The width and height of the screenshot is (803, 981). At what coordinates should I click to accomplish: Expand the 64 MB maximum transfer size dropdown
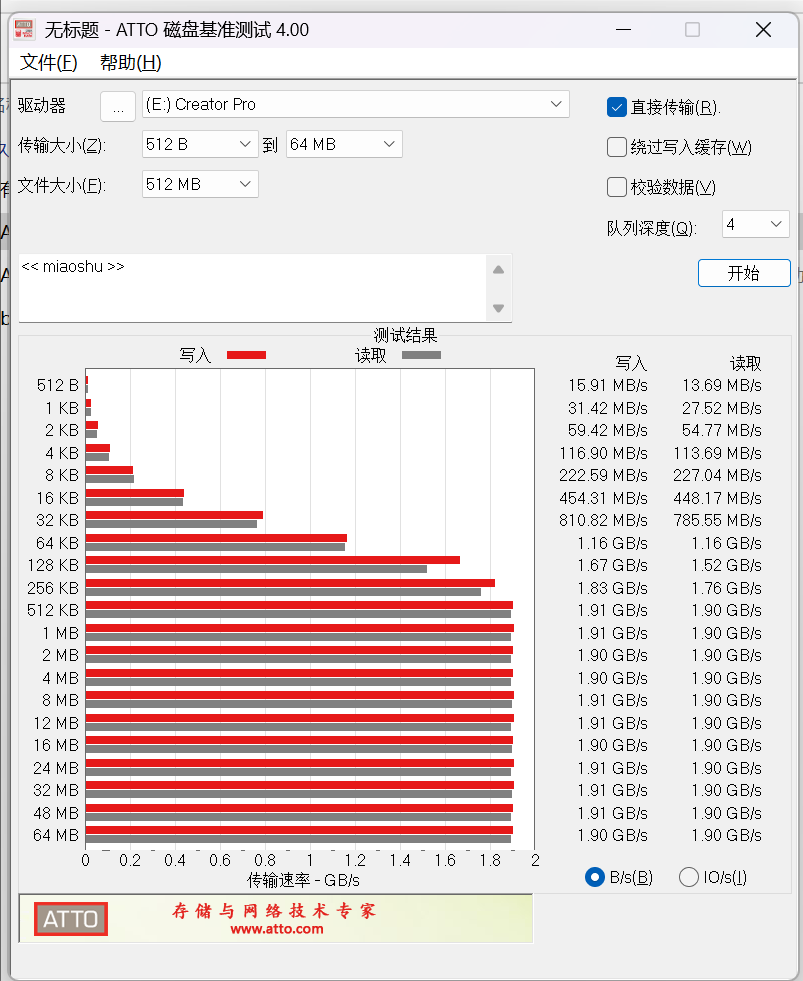click(x=344, y=145)
